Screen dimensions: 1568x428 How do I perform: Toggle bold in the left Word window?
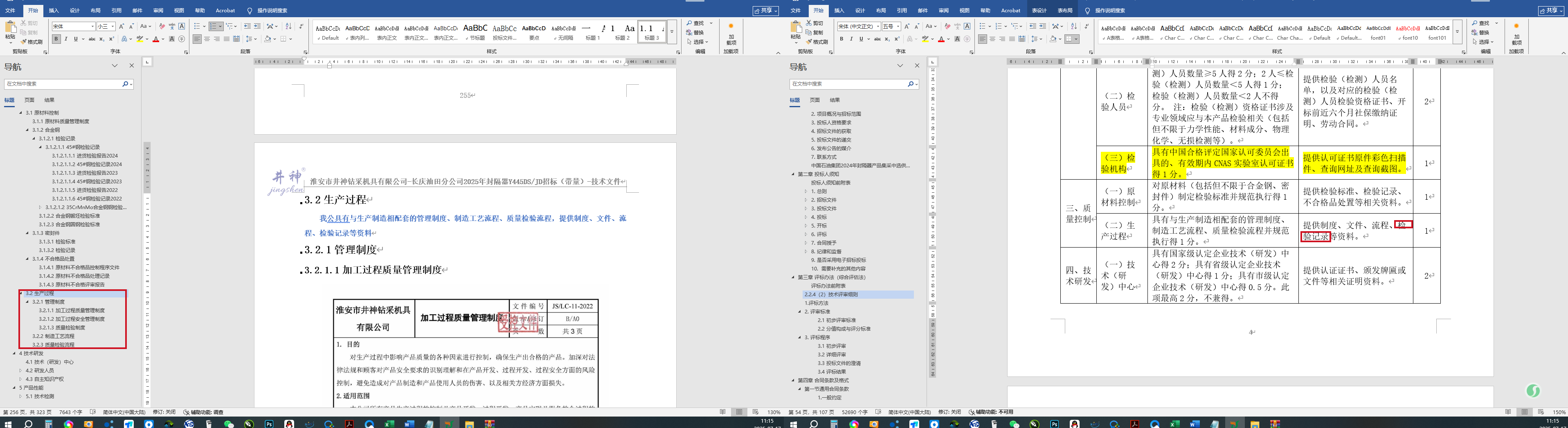(56, 39)
